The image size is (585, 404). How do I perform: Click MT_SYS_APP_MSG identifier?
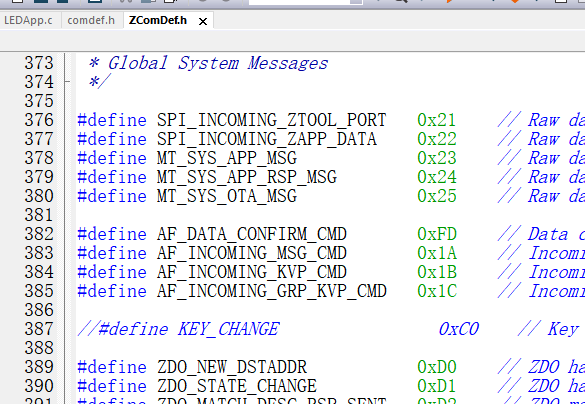(x=227, y=158)
